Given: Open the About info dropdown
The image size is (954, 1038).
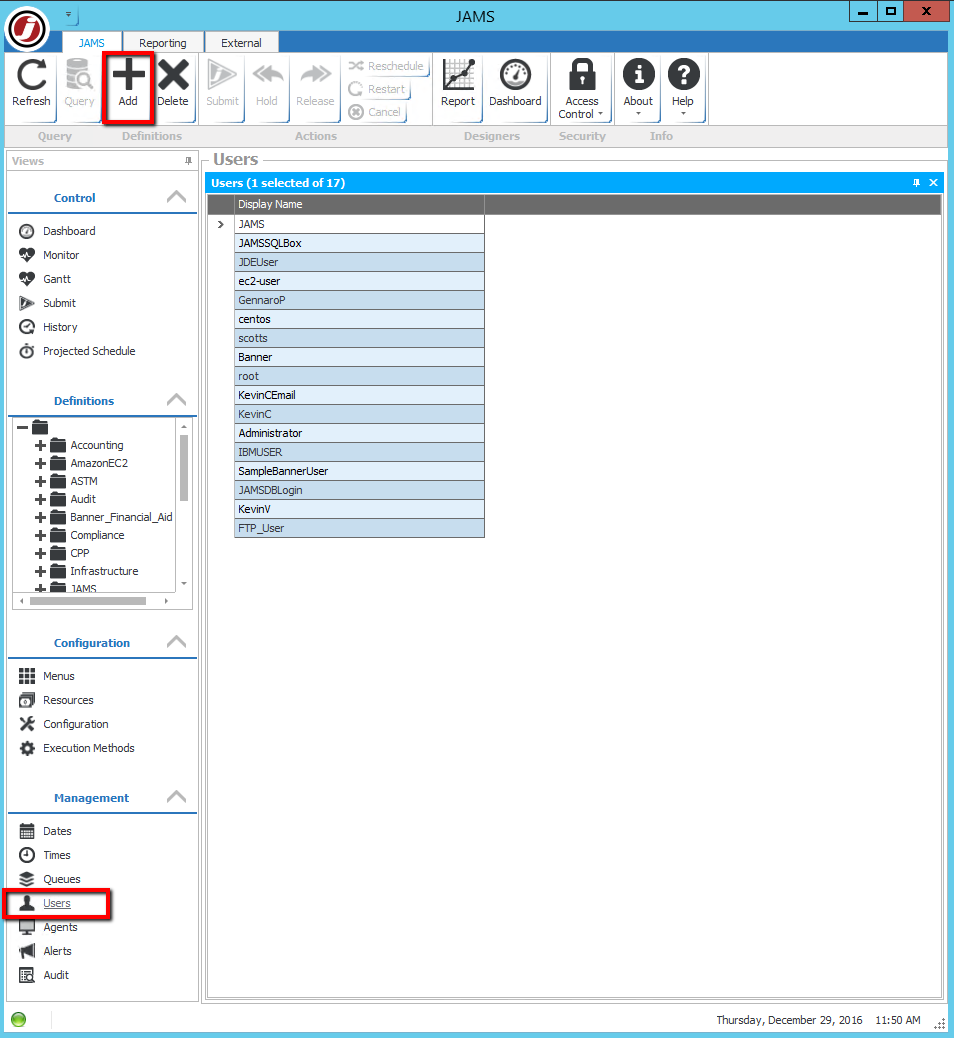Looking at the screenshot, I should tap(638, 88).
